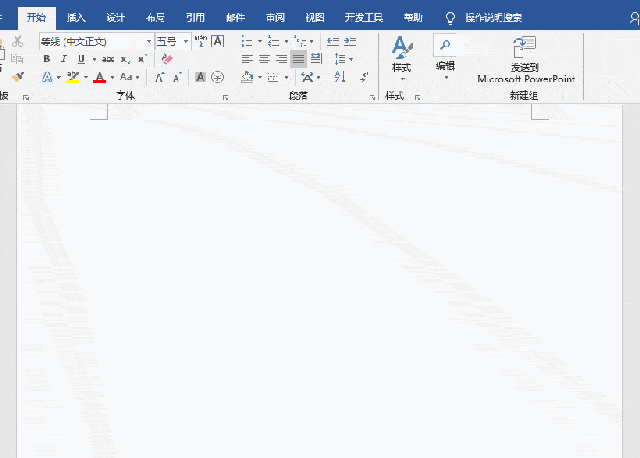
Task: Toggle justify alignment
Action: 298,59
